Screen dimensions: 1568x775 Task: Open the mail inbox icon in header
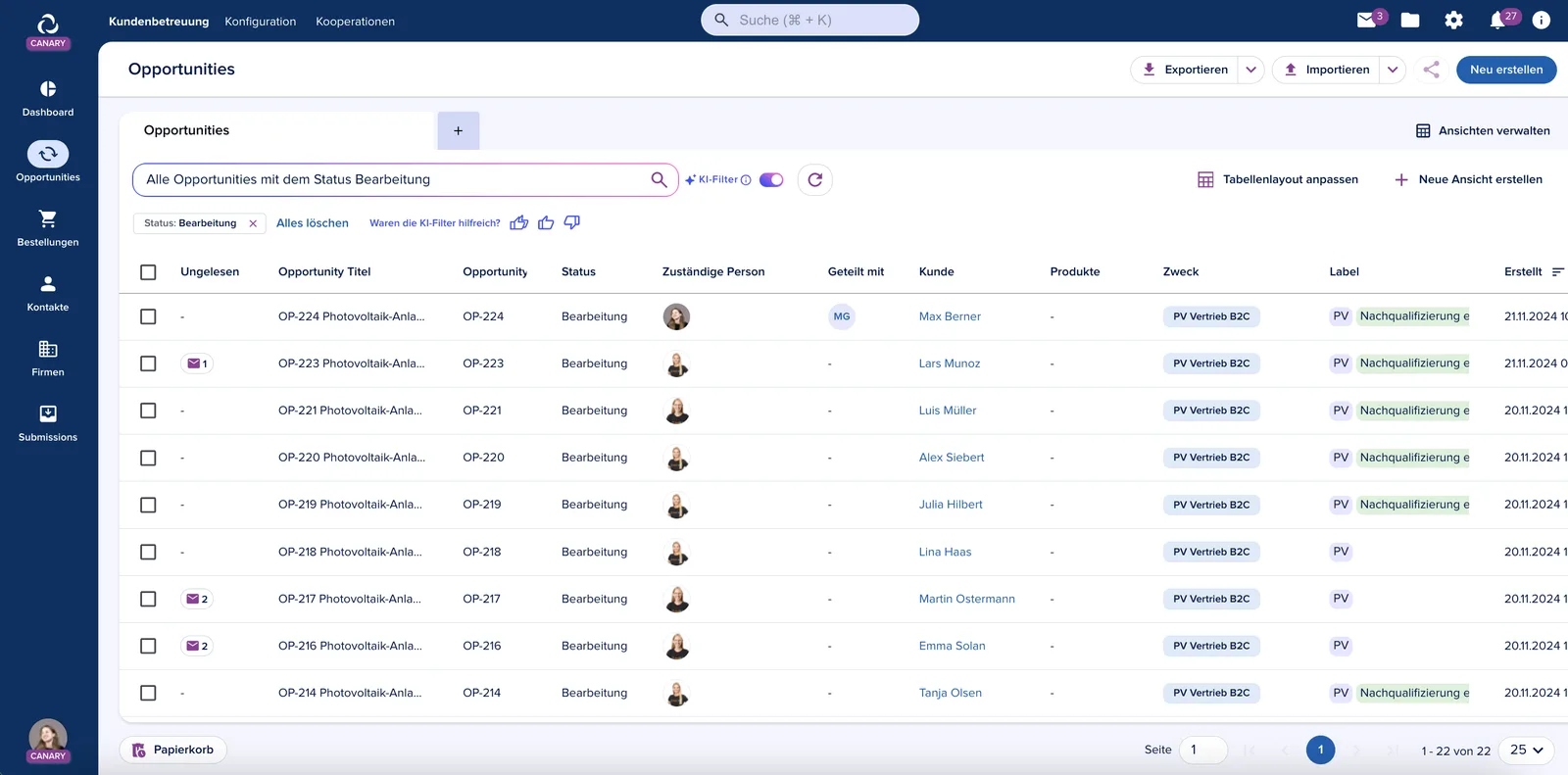1366,20
